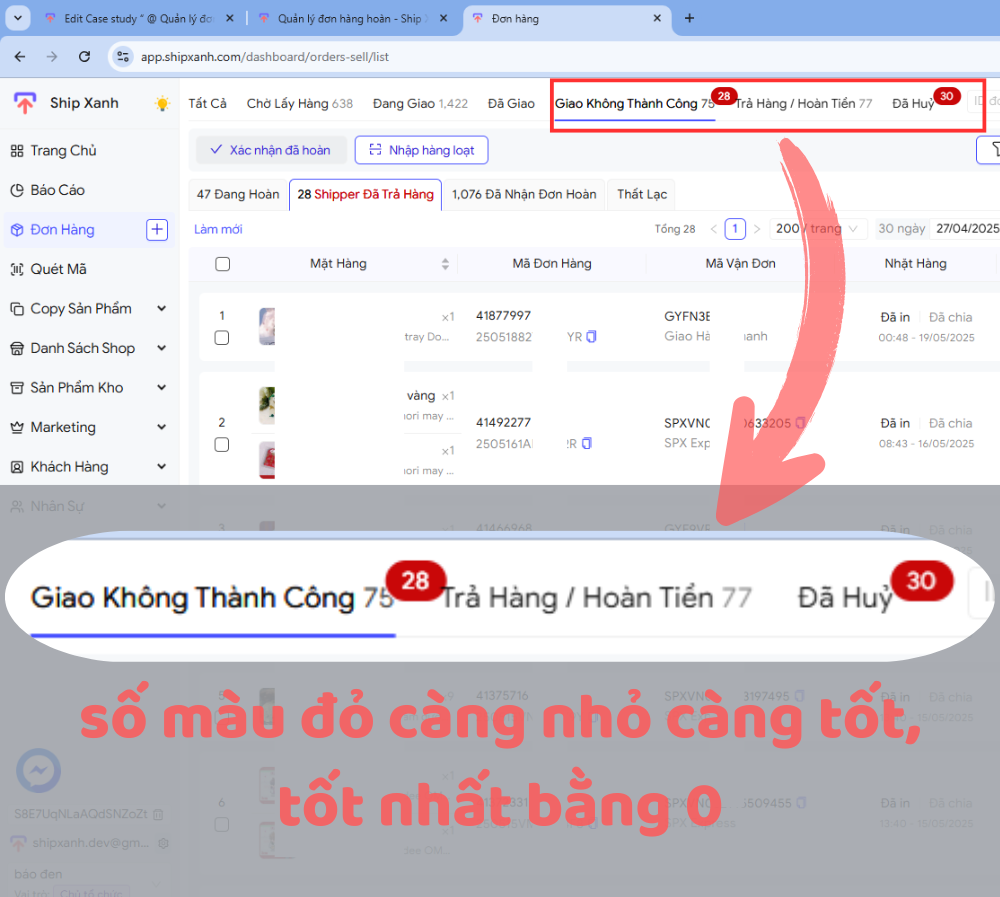Tick the checkbox for row 1
Image resolution: width=1000 pixels, height=897 pixels.
222,337
